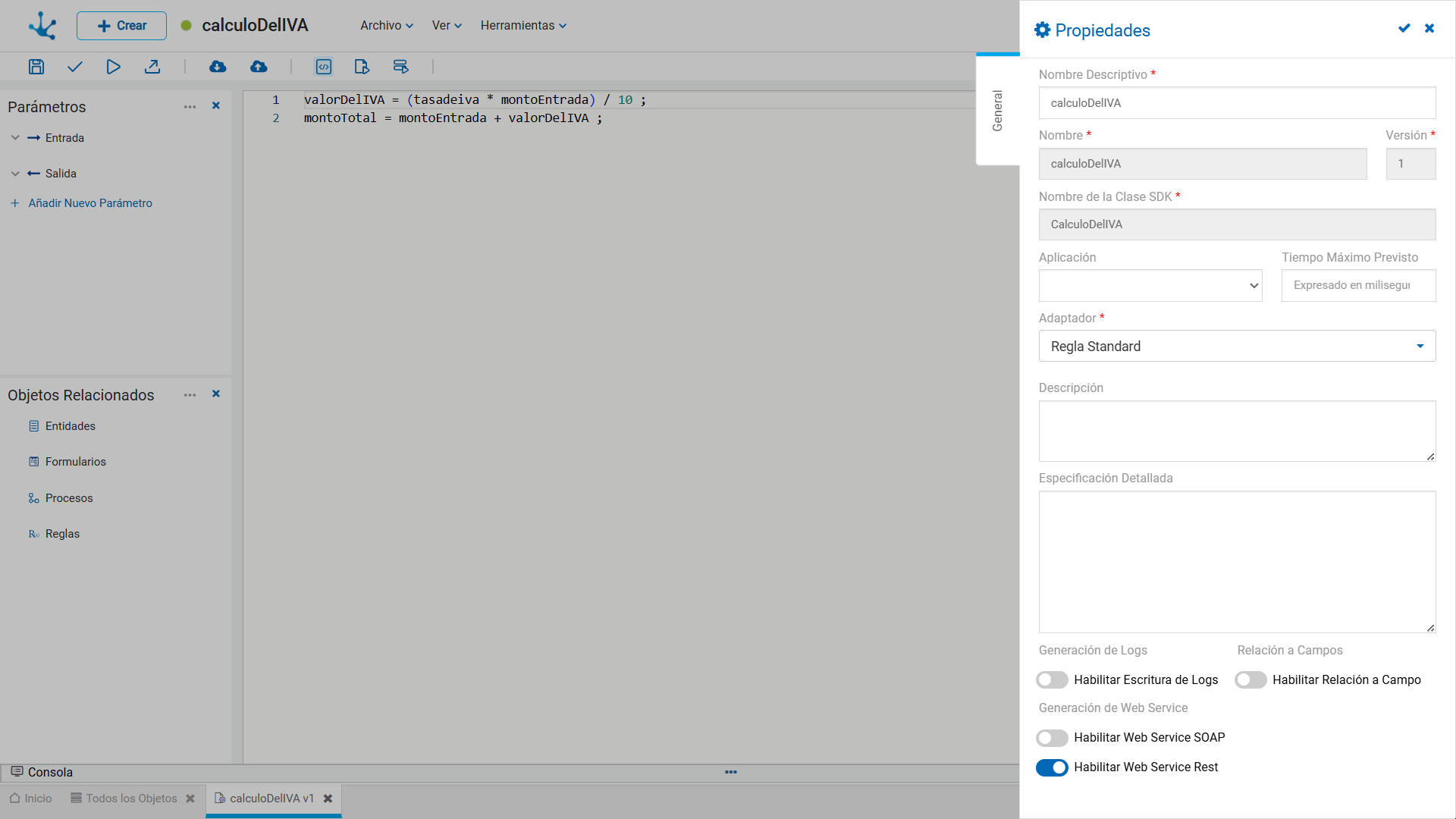Select Procesos in related objects

(69, 498)
